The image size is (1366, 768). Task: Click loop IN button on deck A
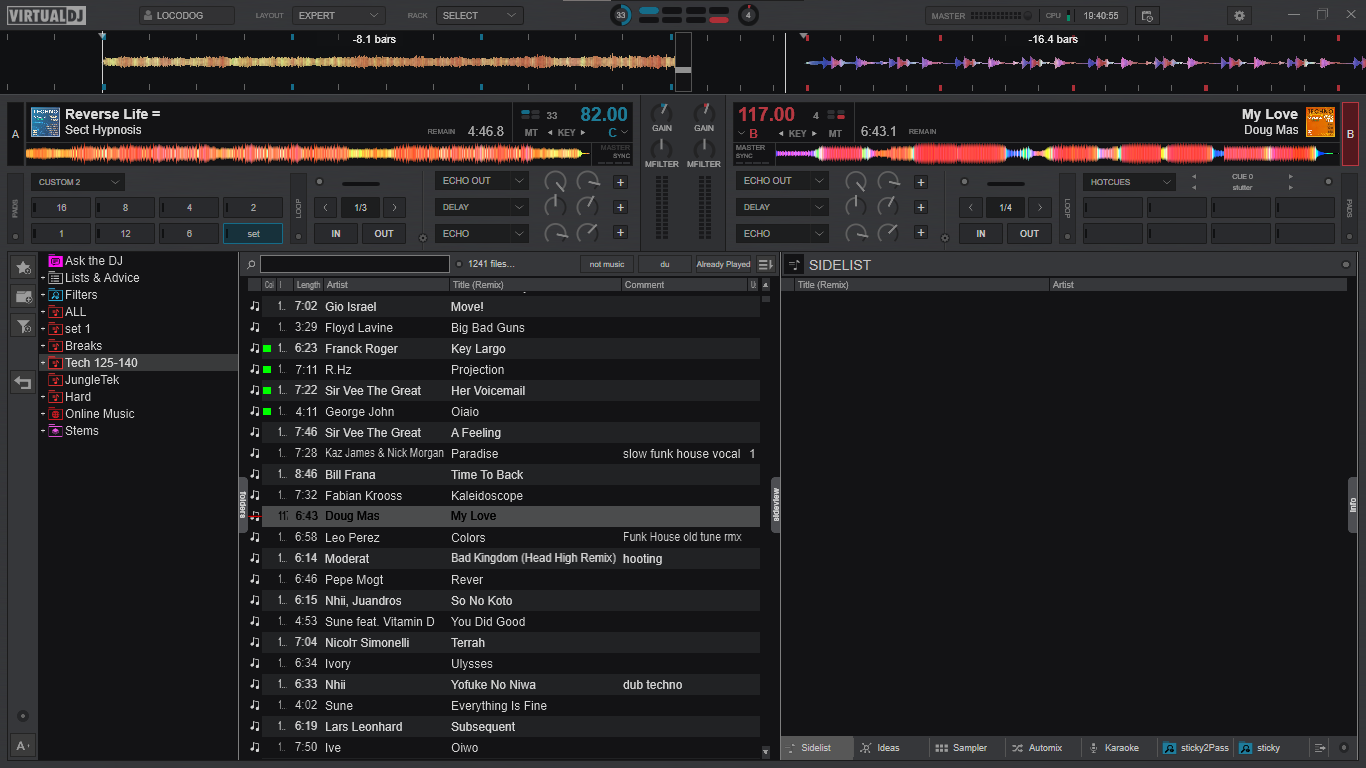pos(336,233)
